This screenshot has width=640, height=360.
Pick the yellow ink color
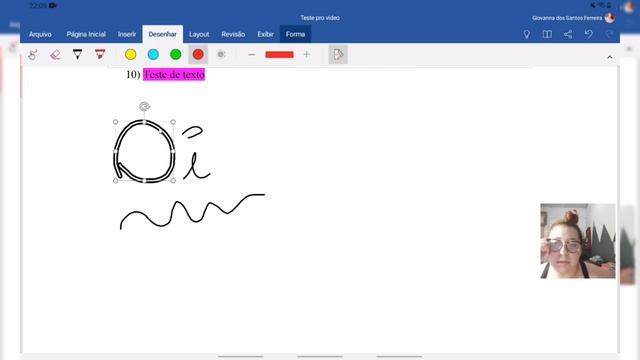131,54
